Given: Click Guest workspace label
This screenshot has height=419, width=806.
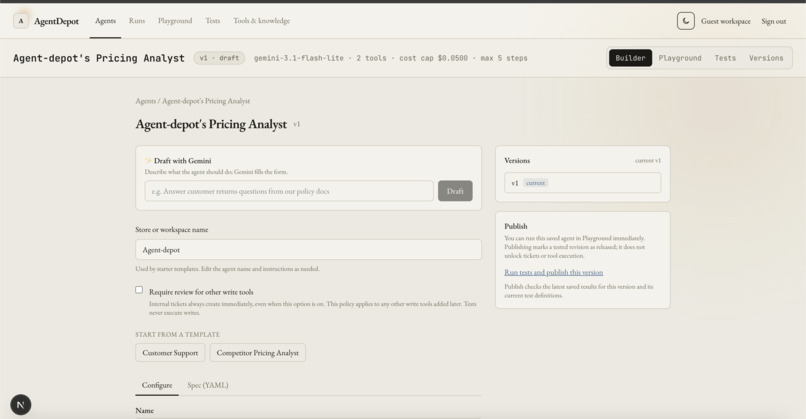Looking at the screenshot, I should click(x=725, y=21).
